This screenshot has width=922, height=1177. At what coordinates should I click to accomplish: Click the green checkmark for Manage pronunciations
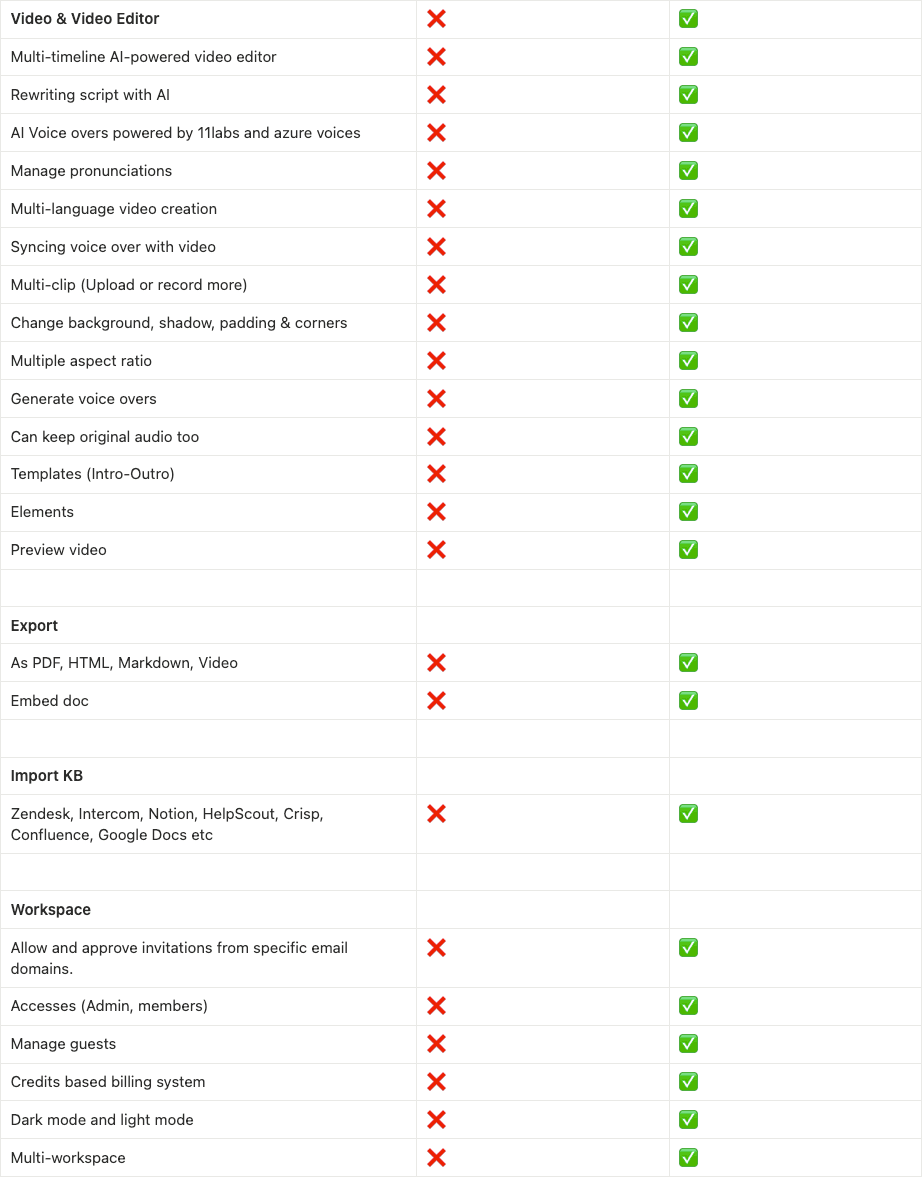pyautogui.click(x=688, y=171)
